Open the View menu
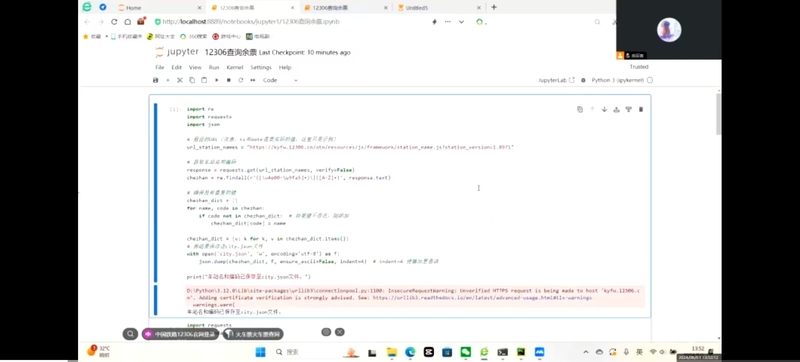The image size is (800, 362). [x=195, y=67]
